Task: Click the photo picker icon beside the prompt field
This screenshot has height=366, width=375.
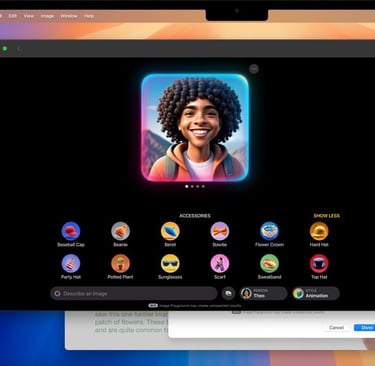Action: [x=228, y=293]
